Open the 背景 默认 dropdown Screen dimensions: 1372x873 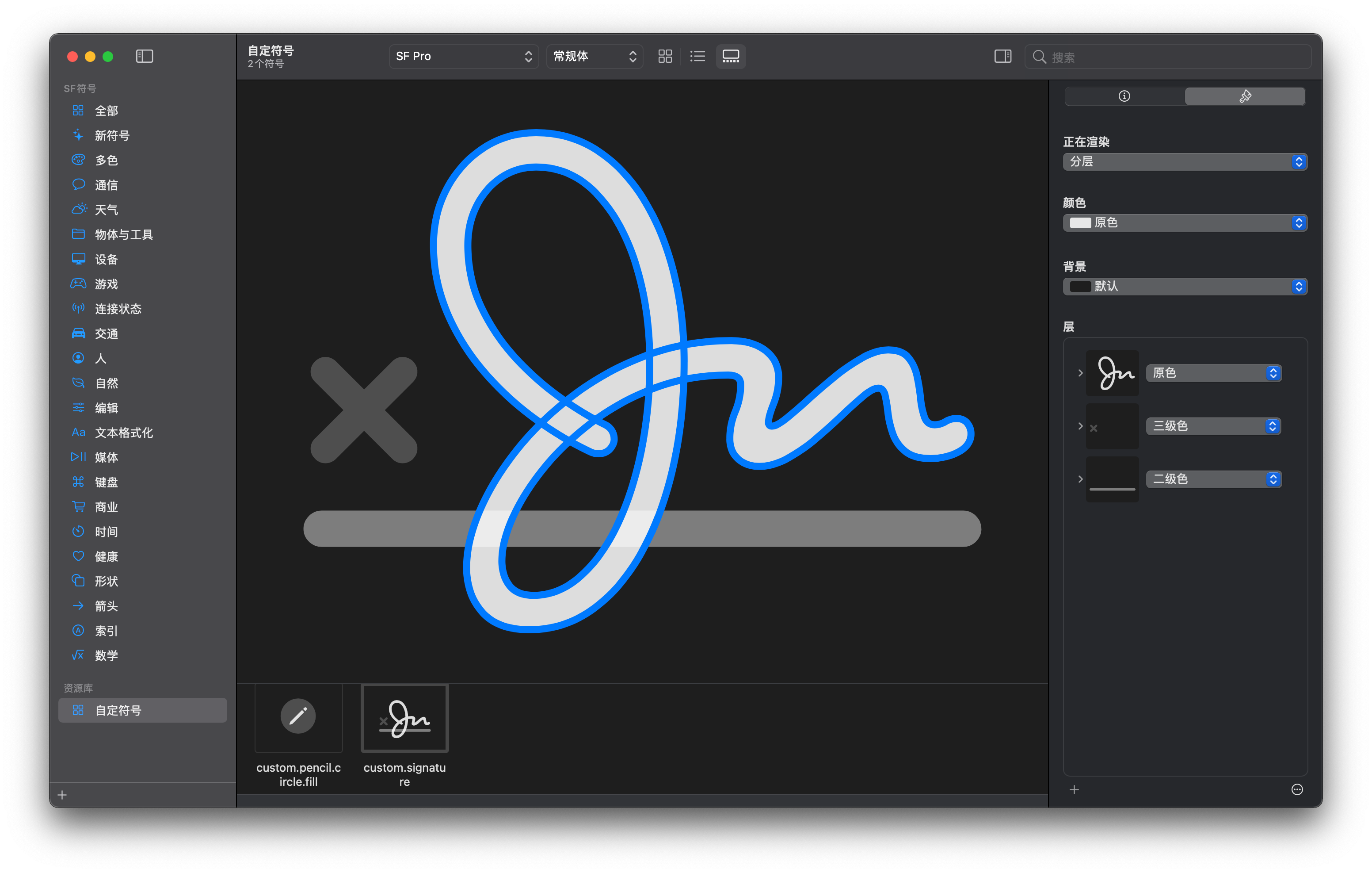tap(1185, 286)
